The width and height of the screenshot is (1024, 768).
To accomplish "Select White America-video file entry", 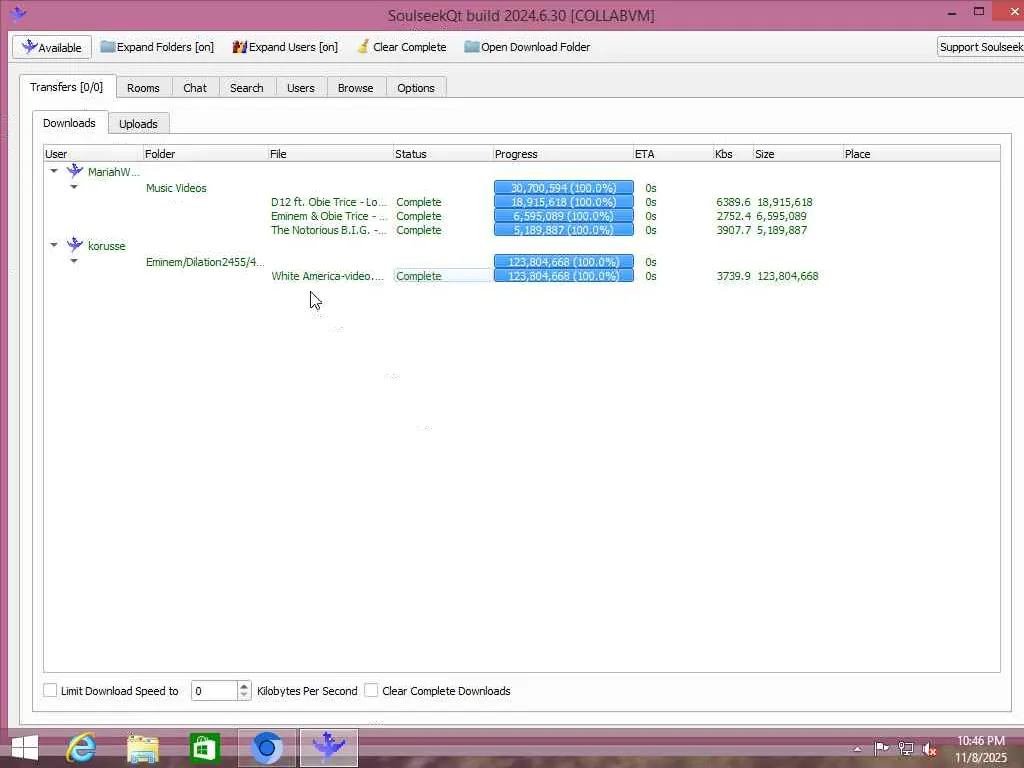I will pos(327,276).
